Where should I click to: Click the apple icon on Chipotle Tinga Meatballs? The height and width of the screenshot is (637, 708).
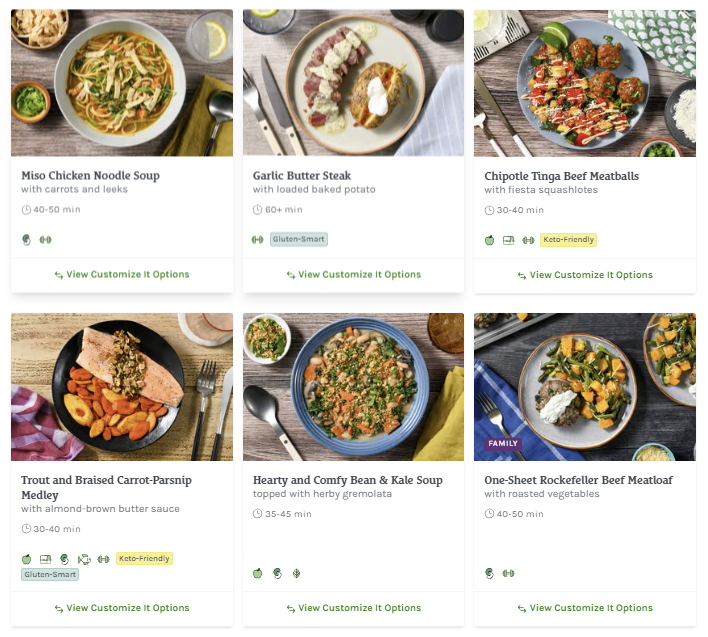click(x=490, y=240)
